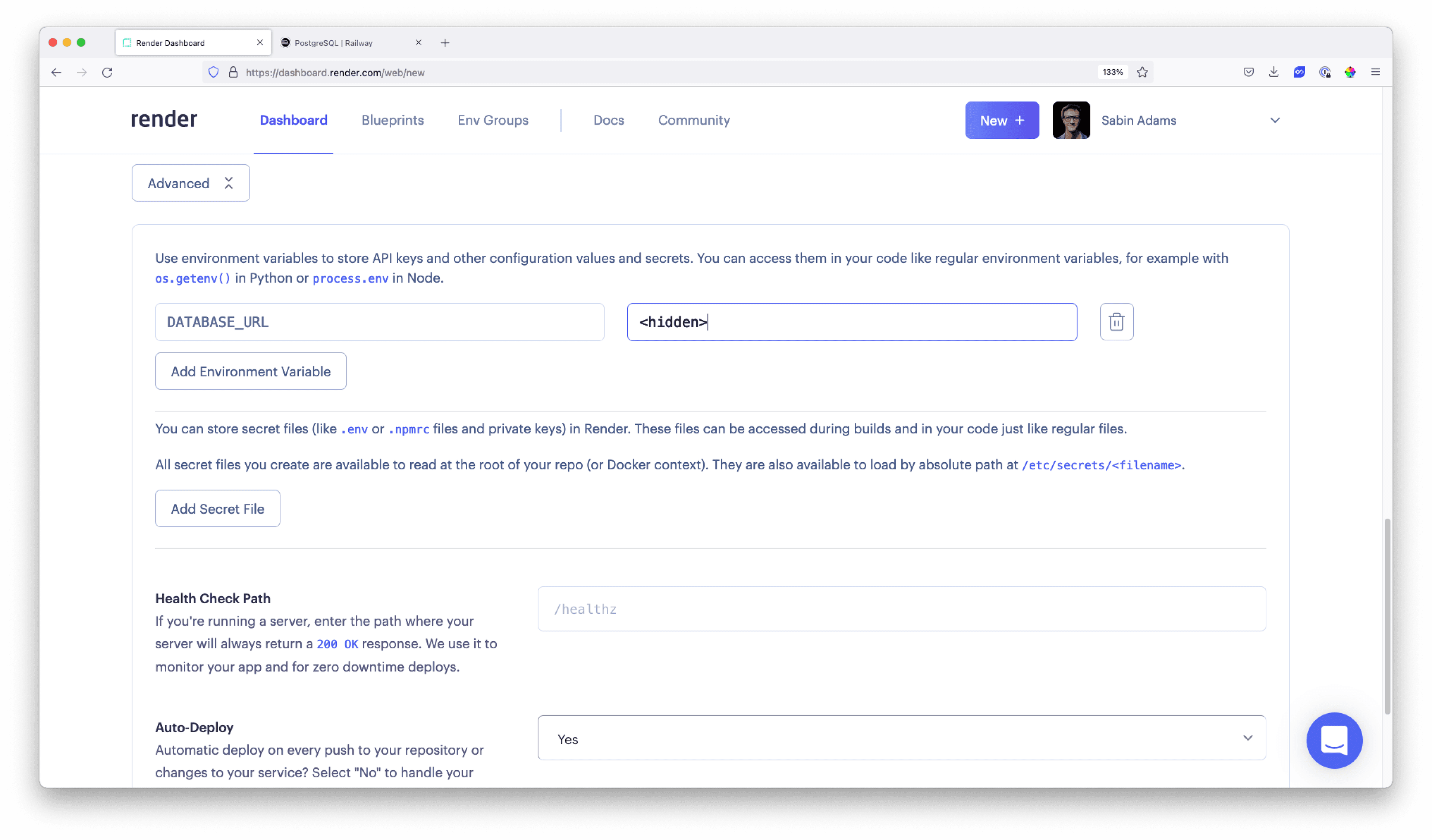Focus the Health Check Path field
Viewport: 1432px width, 840px height.
coord(901,609)
